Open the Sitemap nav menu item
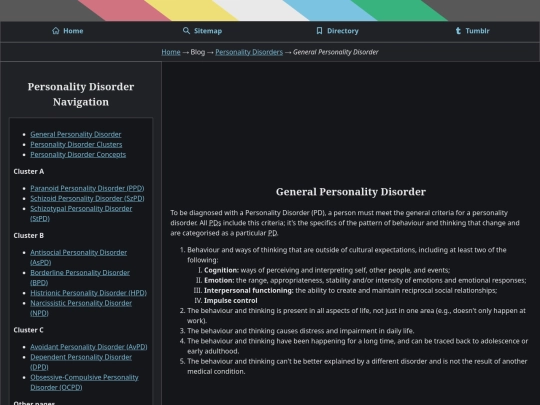Viewport: 540px width, 405px height. 202,31
